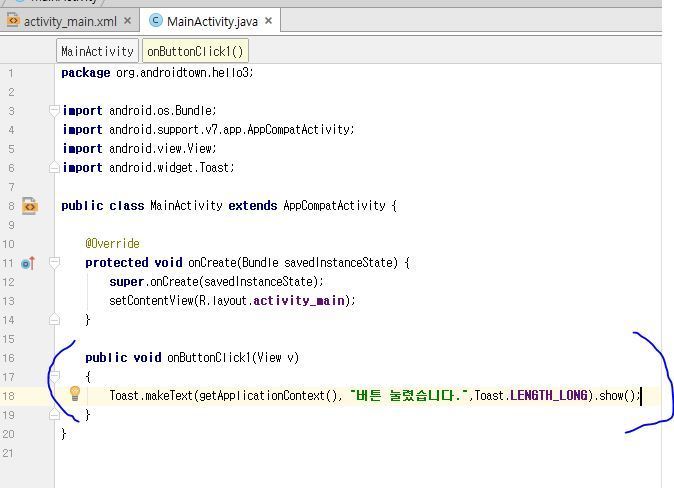Switch to the activity_main.xml tab
Screen dimensions: 674x488
(x=70, y=21)
